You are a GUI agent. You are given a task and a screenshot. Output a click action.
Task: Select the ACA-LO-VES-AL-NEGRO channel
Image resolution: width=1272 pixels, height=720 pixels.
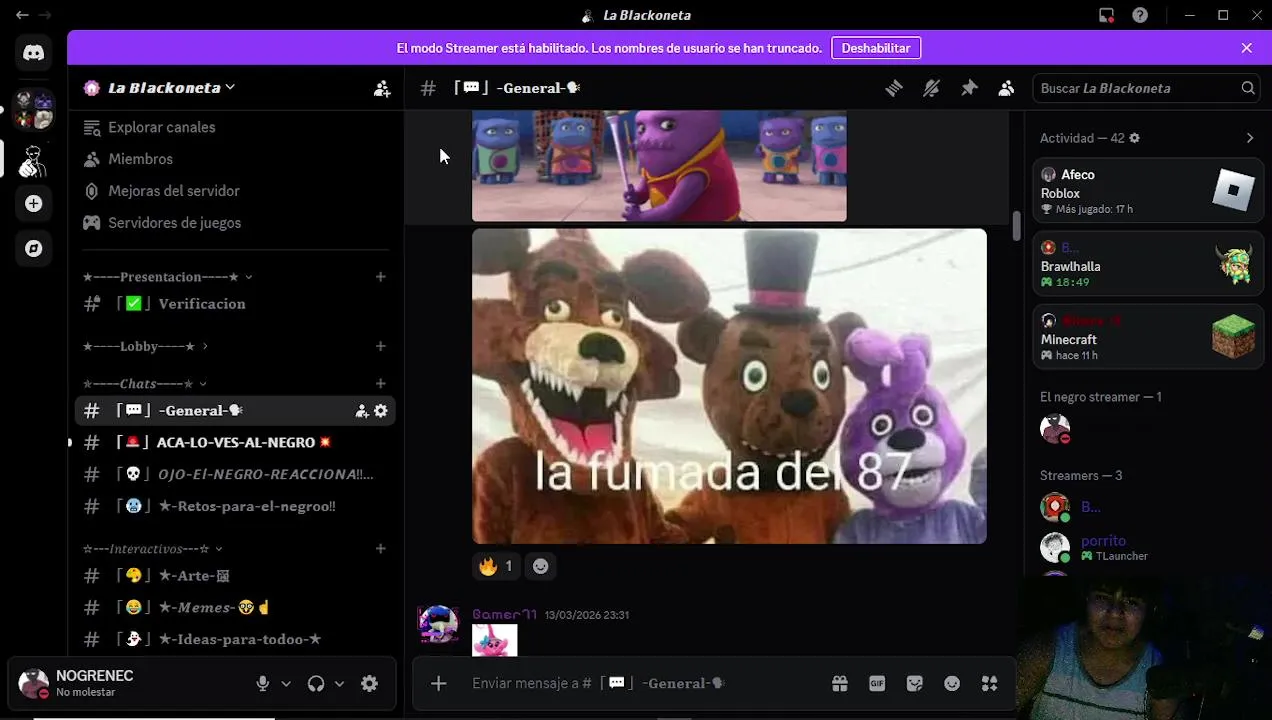coord(235,442)
